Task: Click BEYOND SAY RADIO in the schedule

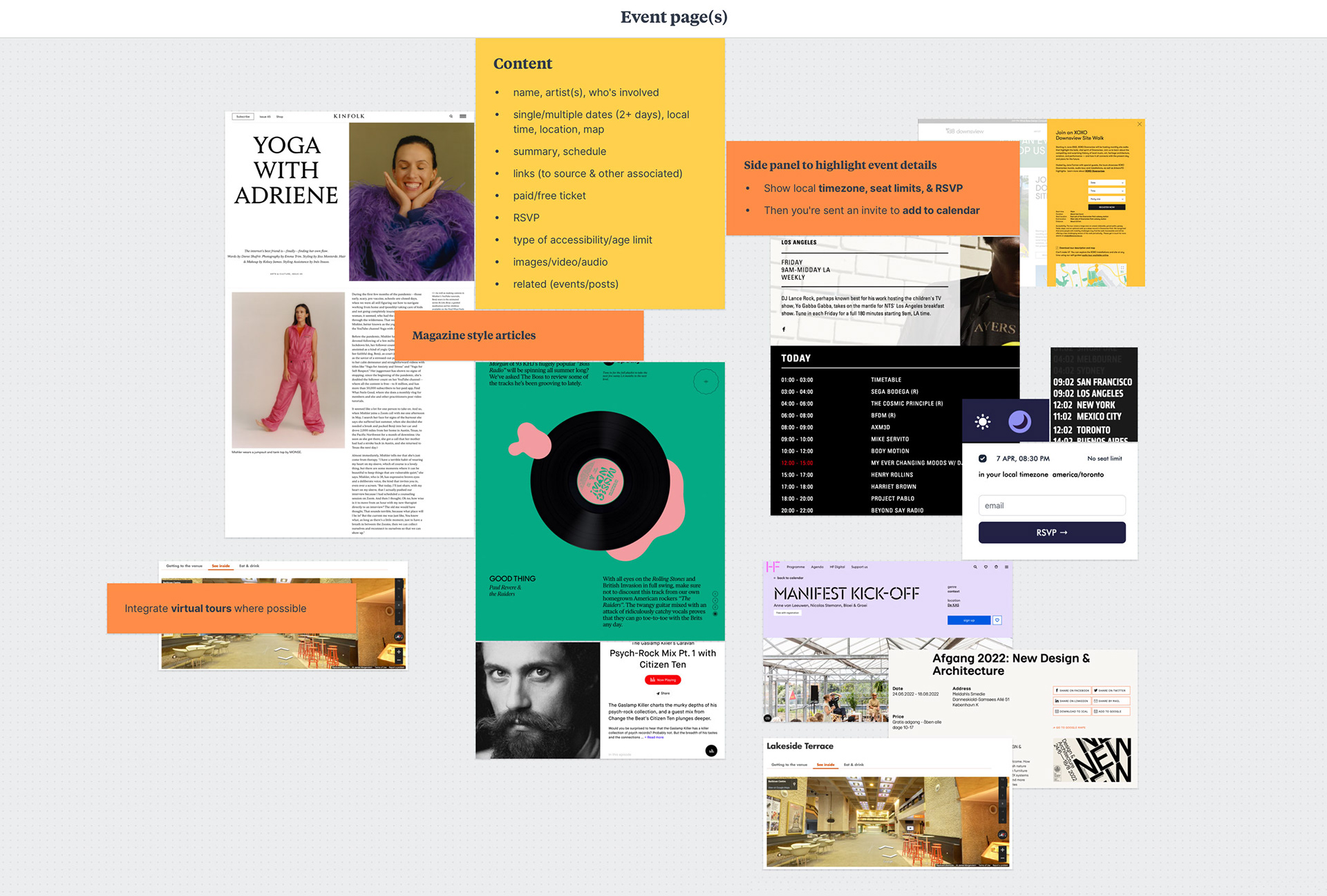Action: (x=897, y=511)
